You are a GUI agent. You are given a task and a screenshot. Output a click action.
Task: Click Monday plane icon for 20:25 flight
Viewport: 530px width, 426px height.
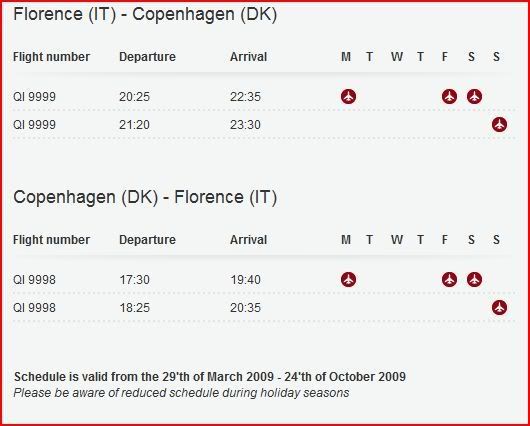348,97
